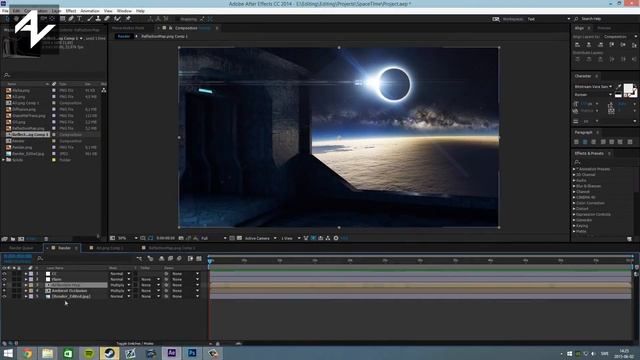
Task: Open Active Camera view dropdown
Action: [260, 238]
